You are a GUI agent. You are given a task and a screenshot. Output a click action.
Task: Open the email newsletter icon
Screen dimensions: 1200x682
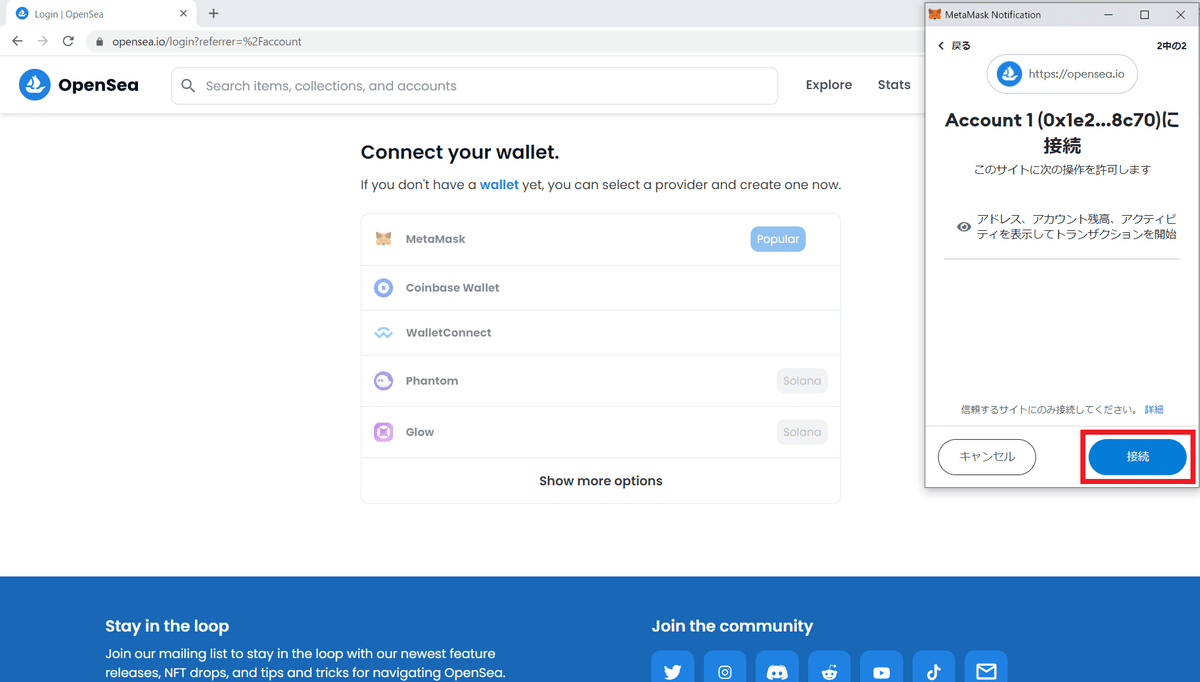(x=986, y=671)
